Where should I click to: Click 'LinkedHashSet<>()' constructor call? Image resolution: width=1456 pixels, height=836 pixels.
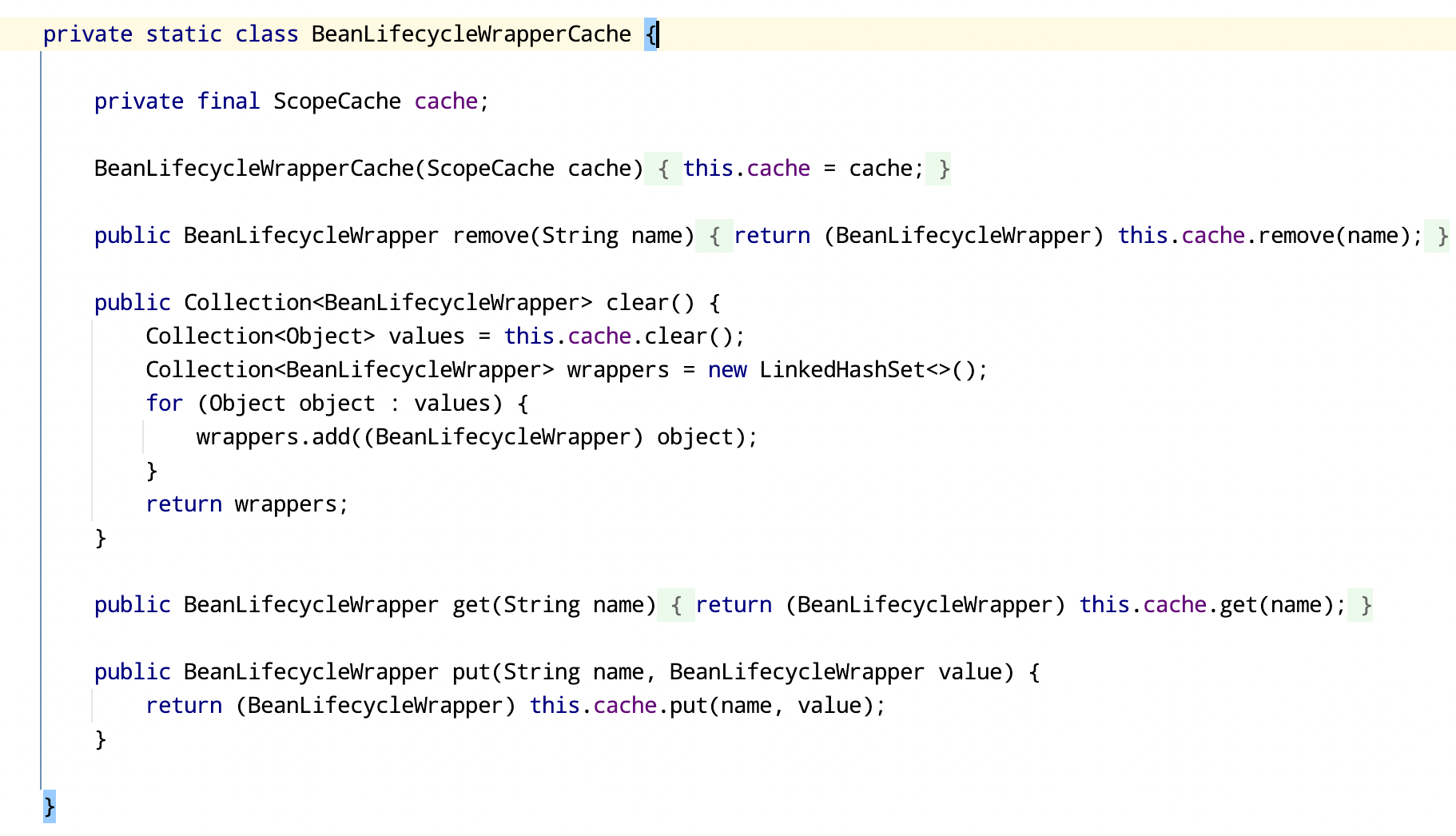868,370
